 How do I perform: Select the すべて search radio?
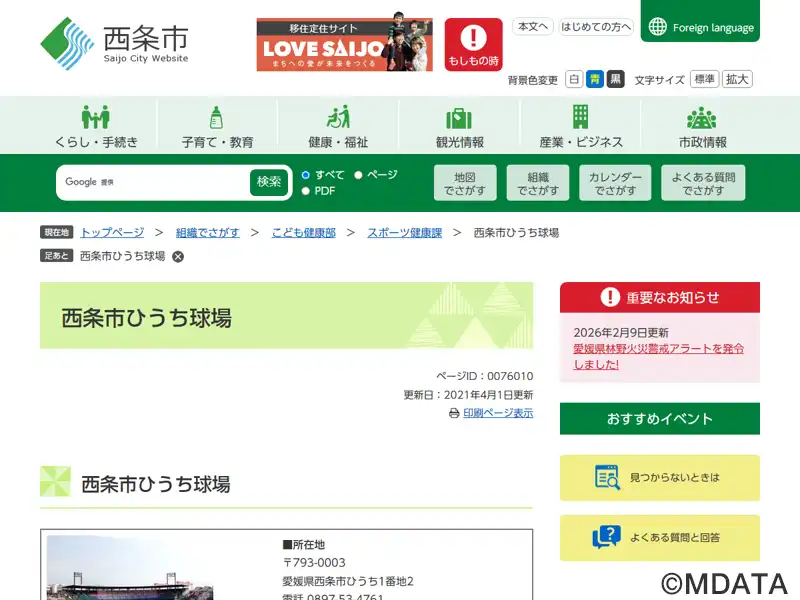click(x=306, y=175)
